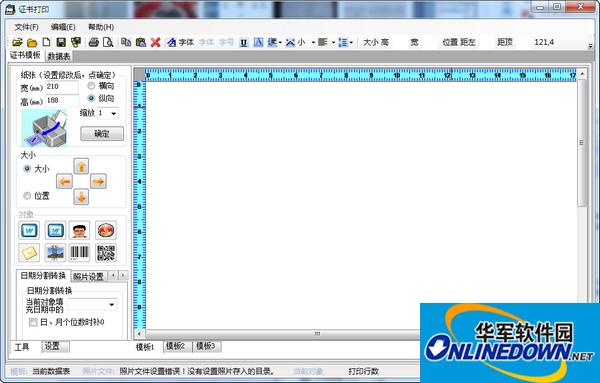
Task: Click the paste icon in toolbar
Action: [141, 42]
